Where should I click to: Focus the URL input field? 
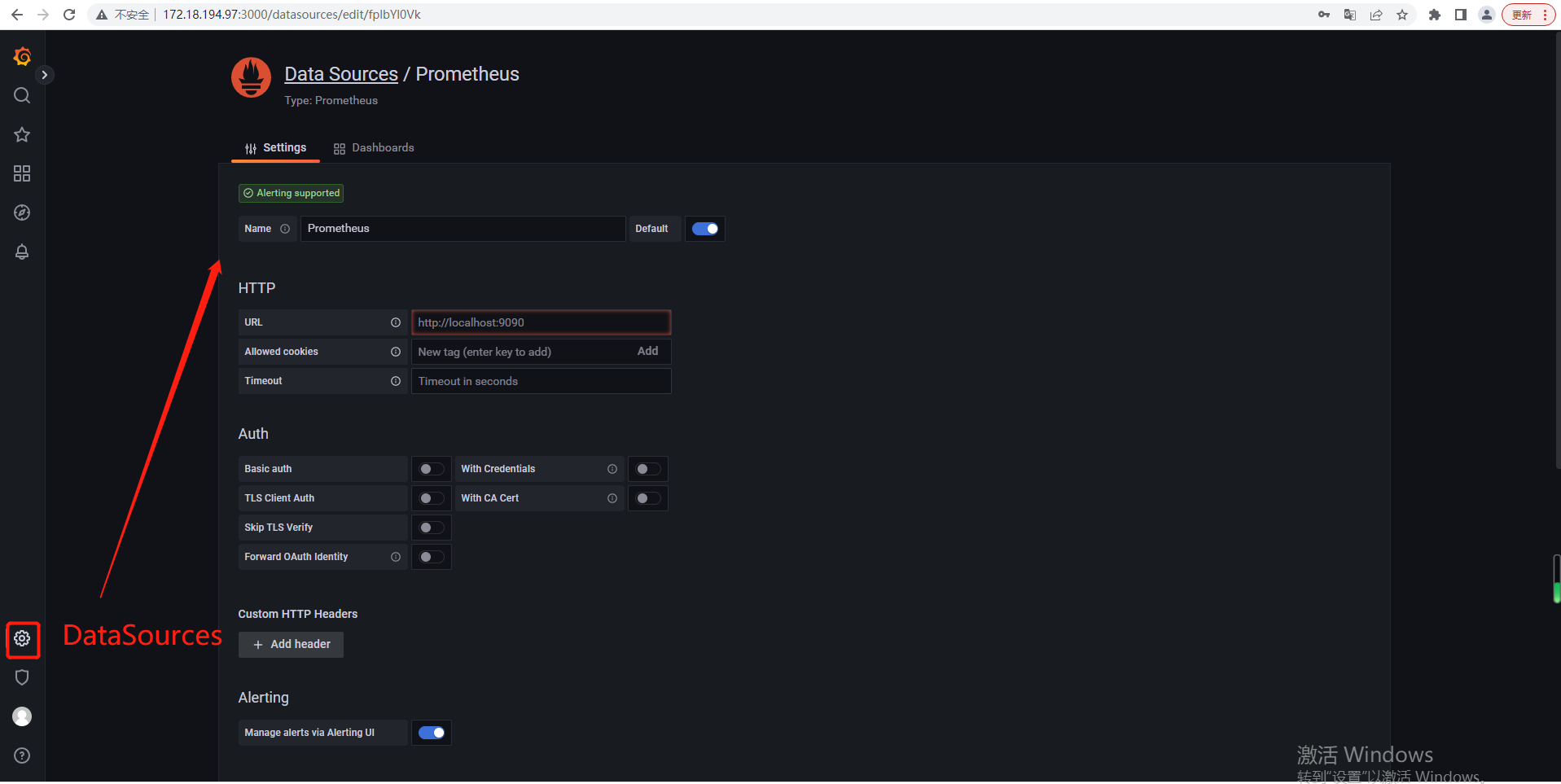click(541, 322)
